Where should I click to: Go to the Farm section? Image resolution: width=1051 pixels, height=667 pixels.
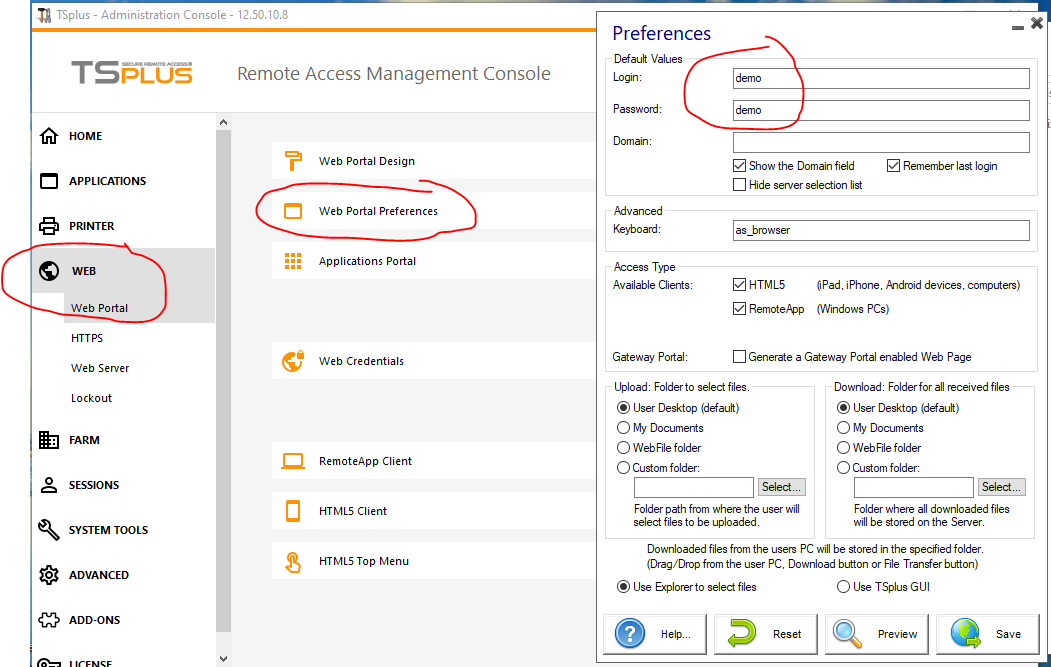point(84,440)
